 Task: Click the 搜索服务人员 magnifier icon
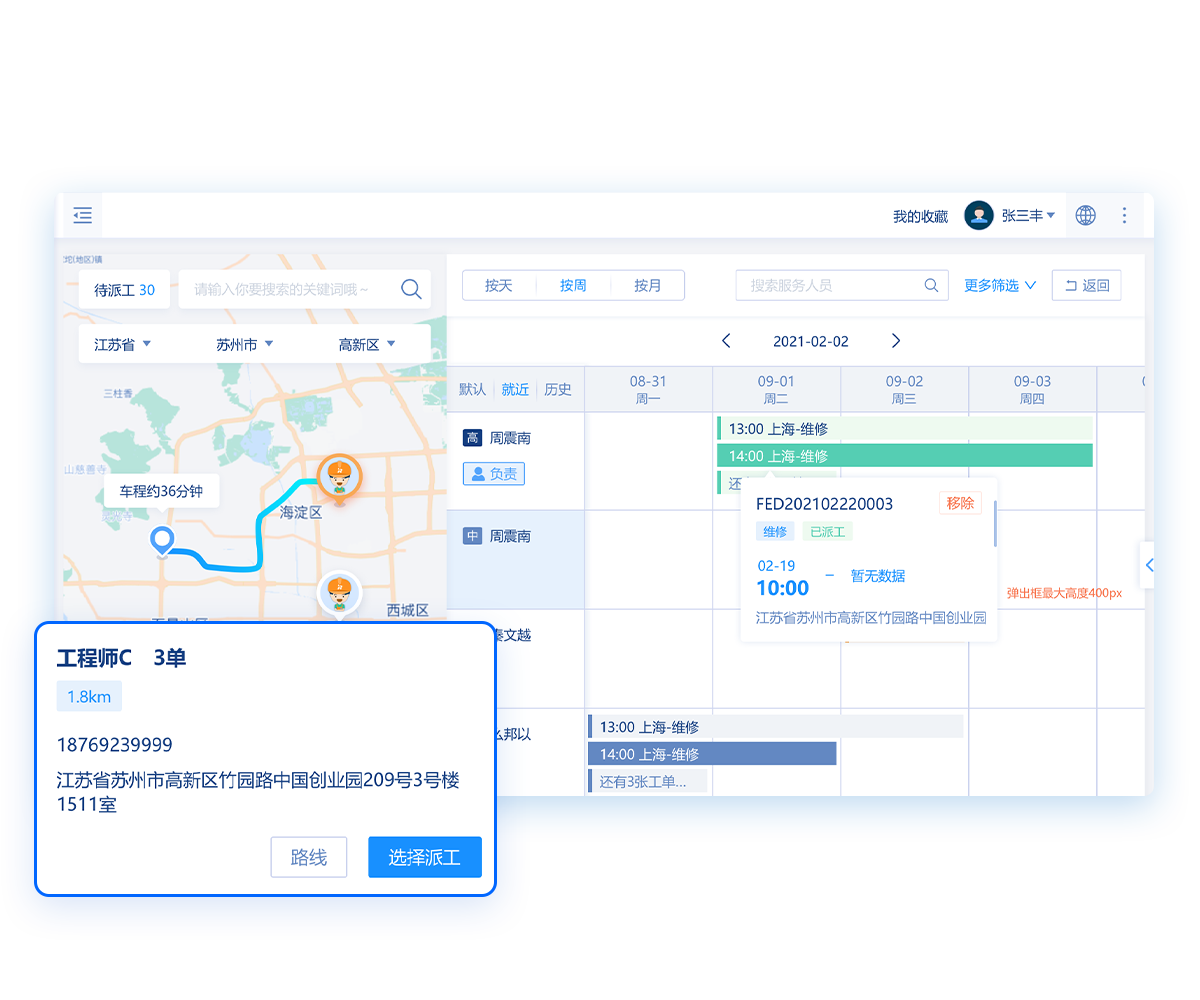tap(931, 285)
